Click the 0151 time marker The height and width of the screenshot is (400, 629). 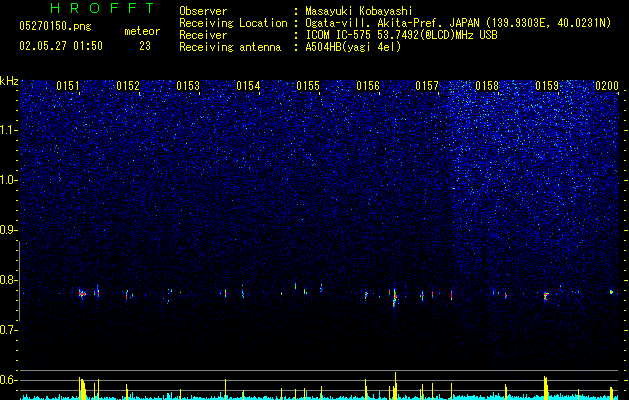tap(68, 86)
